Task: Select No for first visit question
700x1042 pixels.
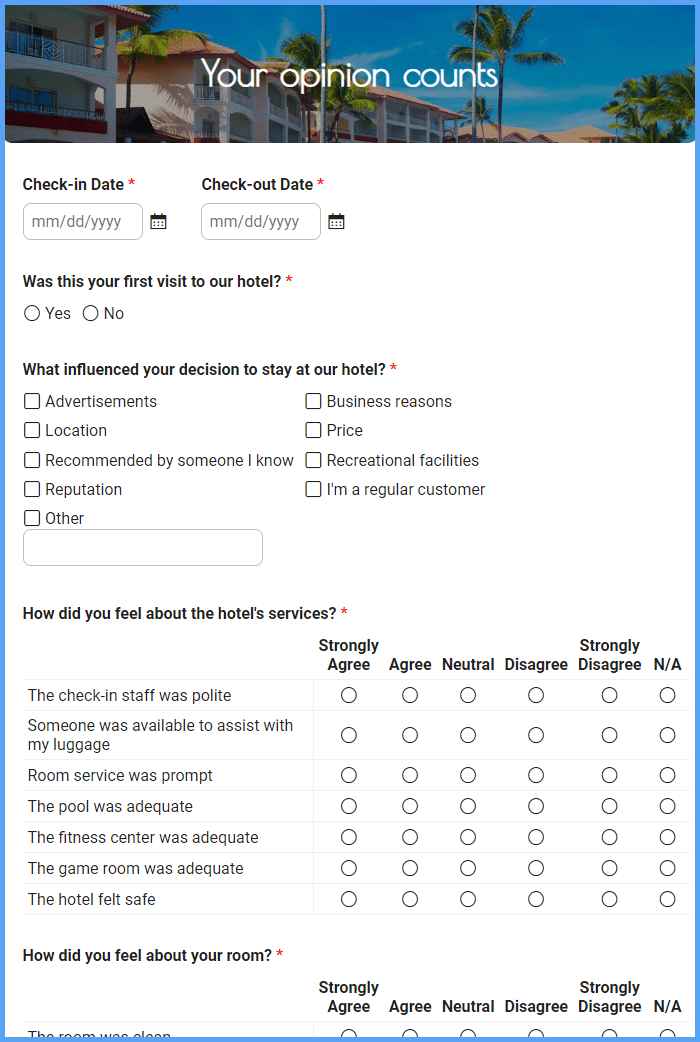Action: pos(90,314)
